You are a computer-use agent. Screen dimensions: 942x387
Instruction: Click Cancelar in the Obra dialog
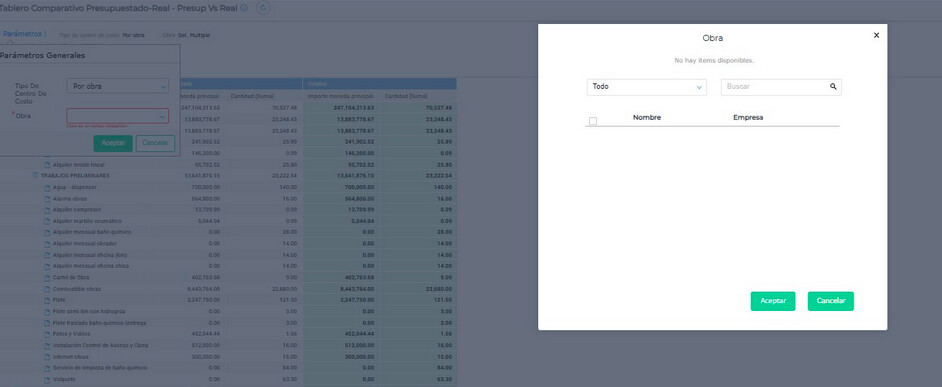830,301
